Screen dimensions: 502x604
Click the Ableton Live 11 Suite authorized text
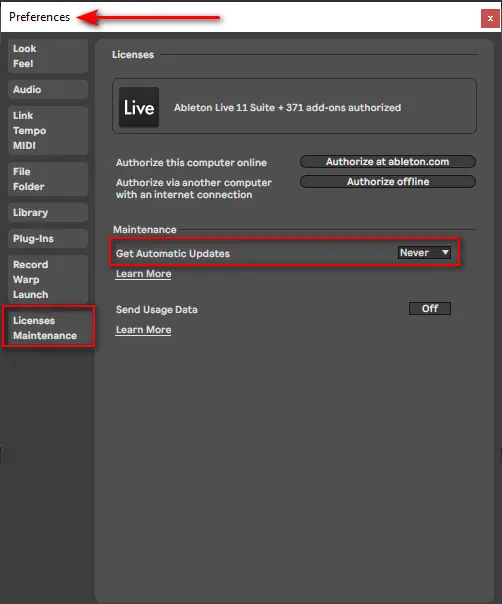[287, 107]
